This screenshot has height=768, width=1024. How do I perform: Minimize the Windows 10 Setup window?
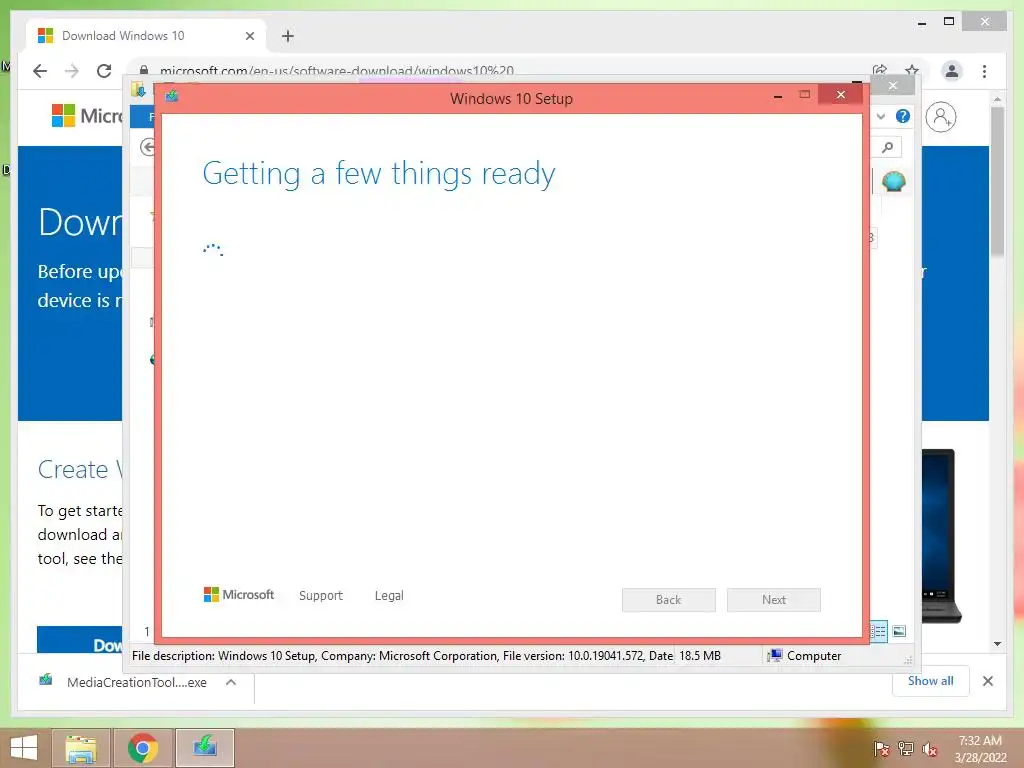778,96
